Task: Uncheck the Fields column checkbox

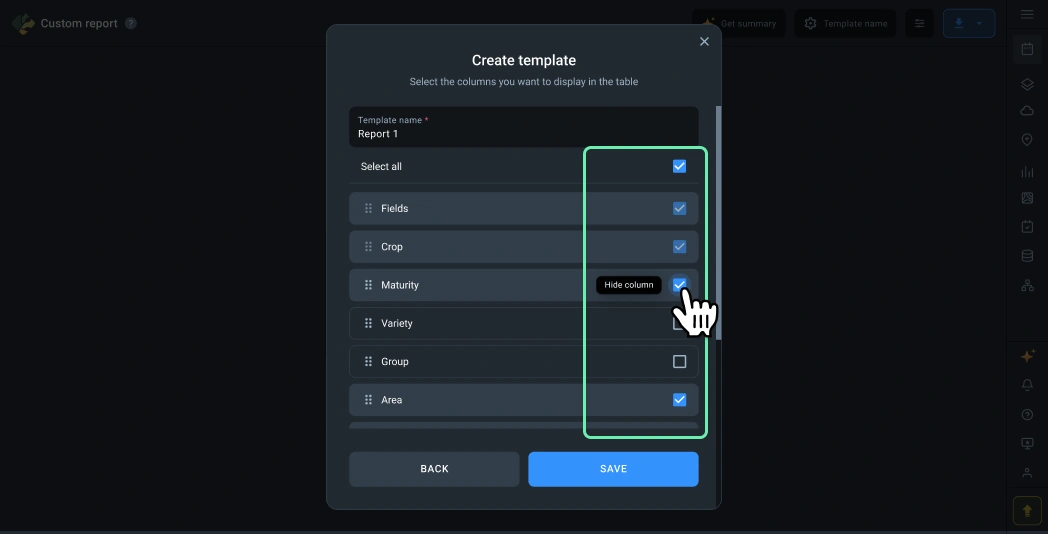Action: click(679, 209)
